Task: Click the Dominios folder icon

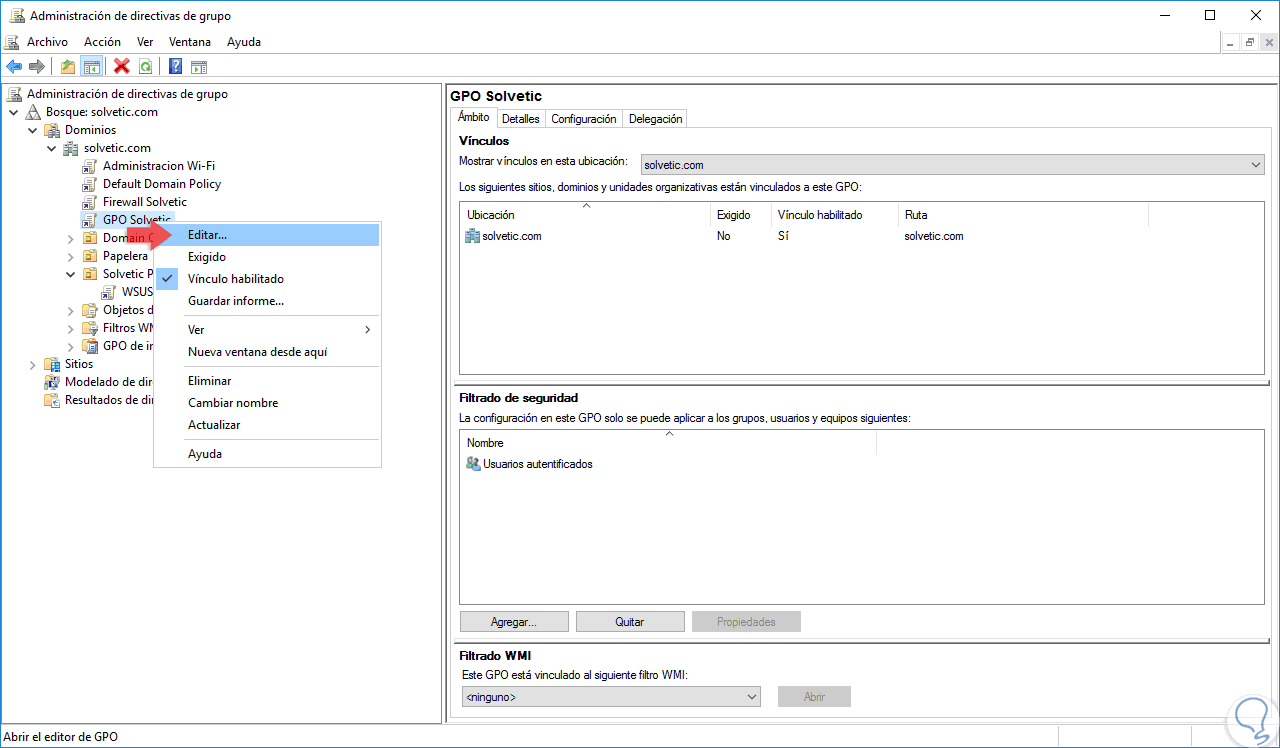Action: point(52,130)
